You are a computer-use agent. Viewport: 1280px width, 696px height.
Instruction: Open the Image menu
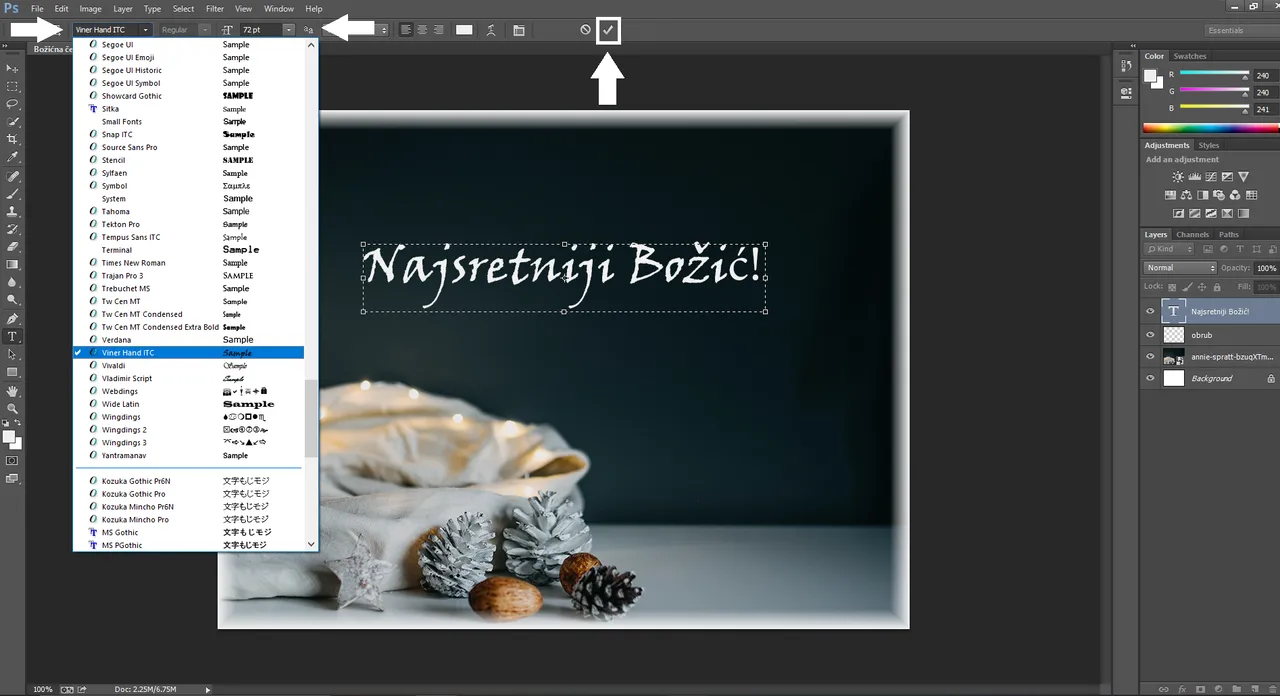pos(91,8)
